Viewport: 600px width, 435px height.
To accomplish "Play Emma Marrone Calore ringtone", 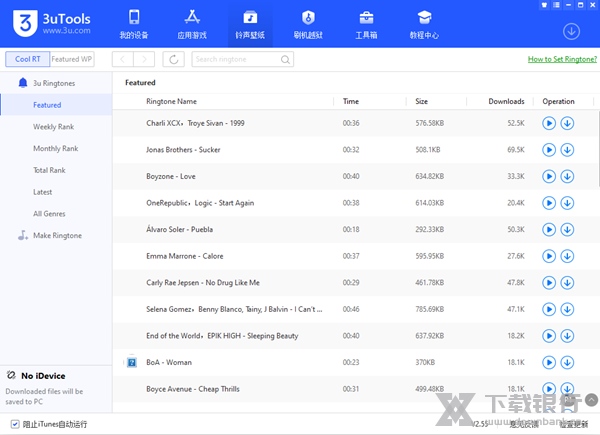I will 549,256.
